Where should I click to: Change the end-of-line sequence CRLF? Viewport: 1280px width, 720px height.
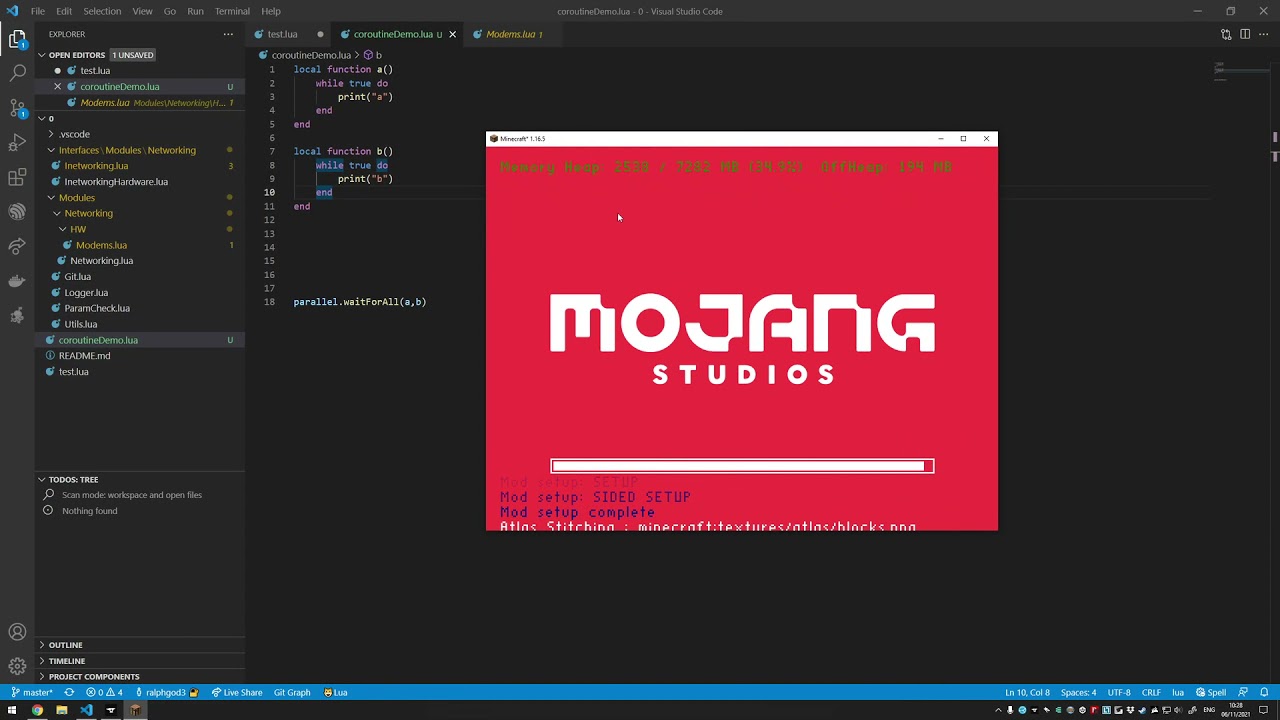pyautogui.click(x=1151, y=692)
